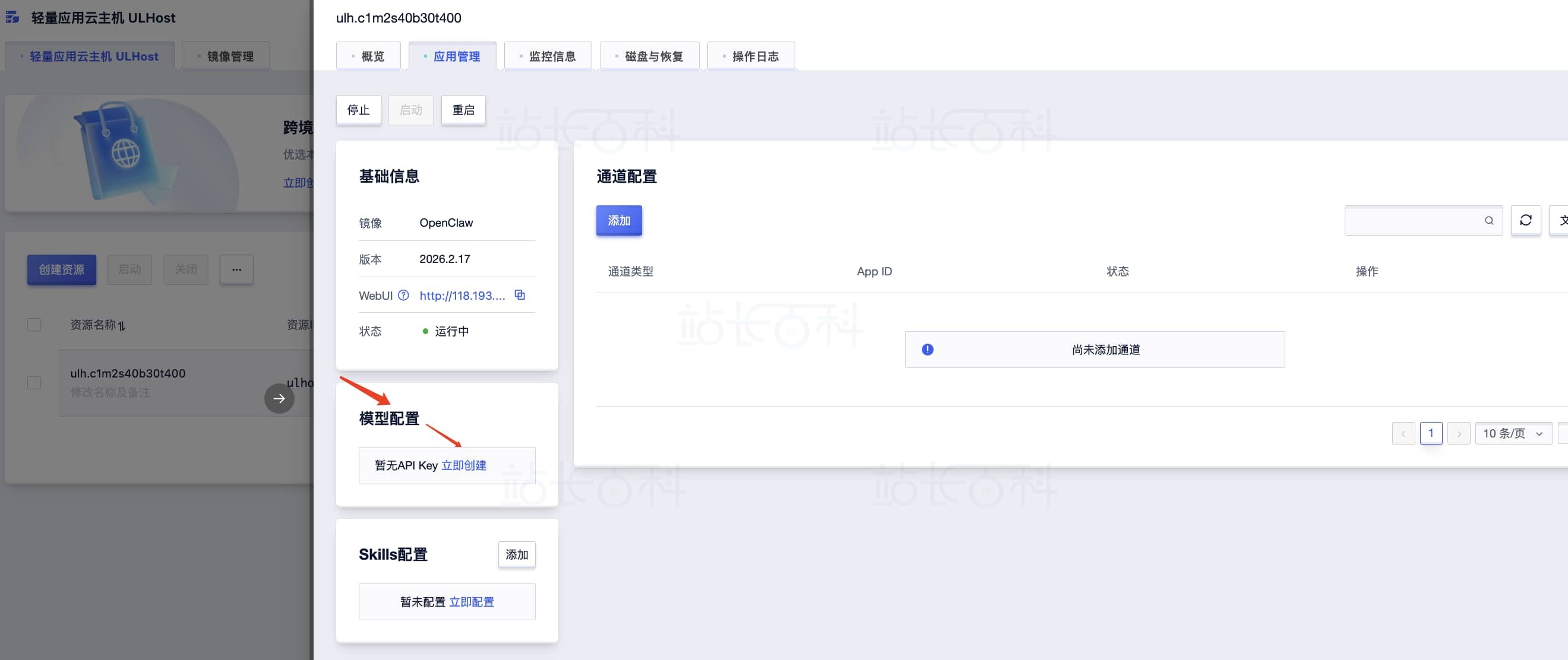Open the more actions ellipsis button
This screenshot has height=660, width=1568.
pyautogui.click(x=237, y=269)
